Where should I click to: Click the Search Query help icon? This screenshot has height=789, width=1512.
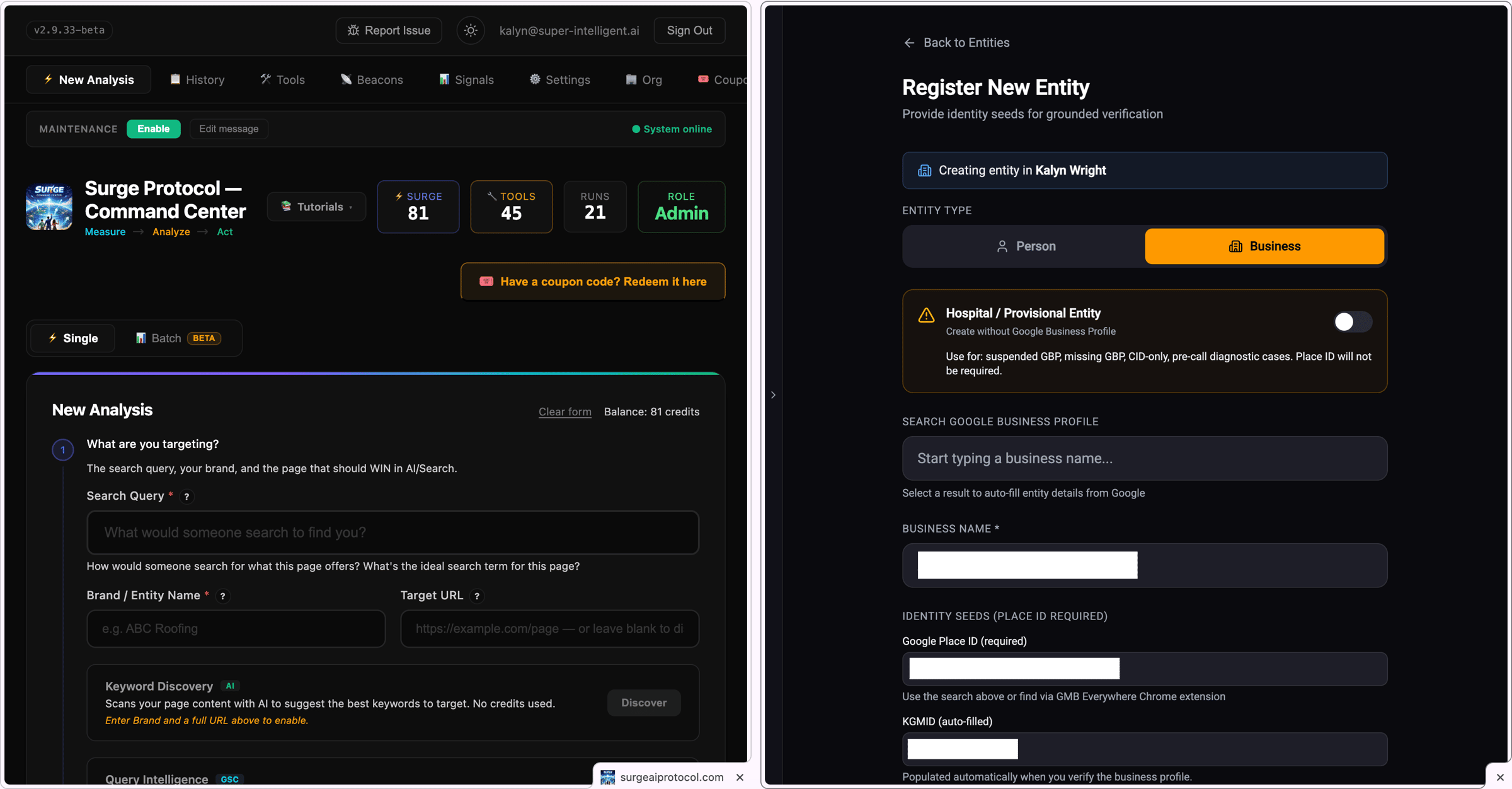[x=186, y=497]
